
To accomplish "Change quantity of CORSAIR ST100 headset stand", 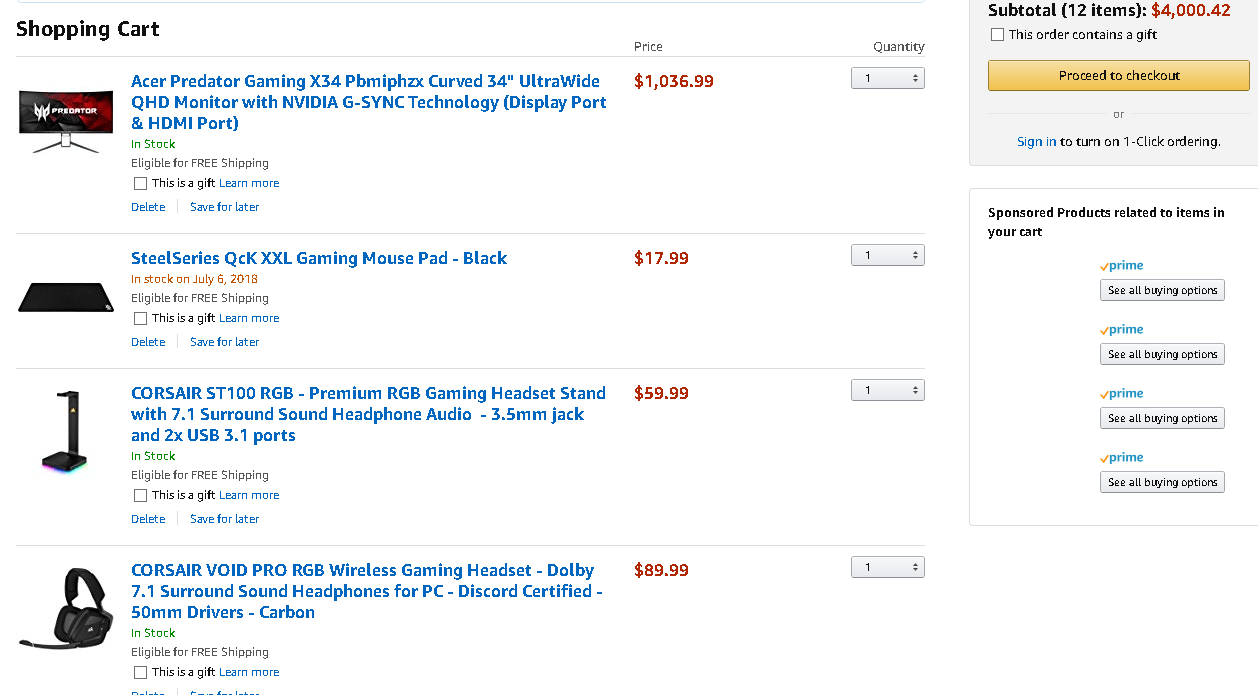I will (x=887, y=390).
